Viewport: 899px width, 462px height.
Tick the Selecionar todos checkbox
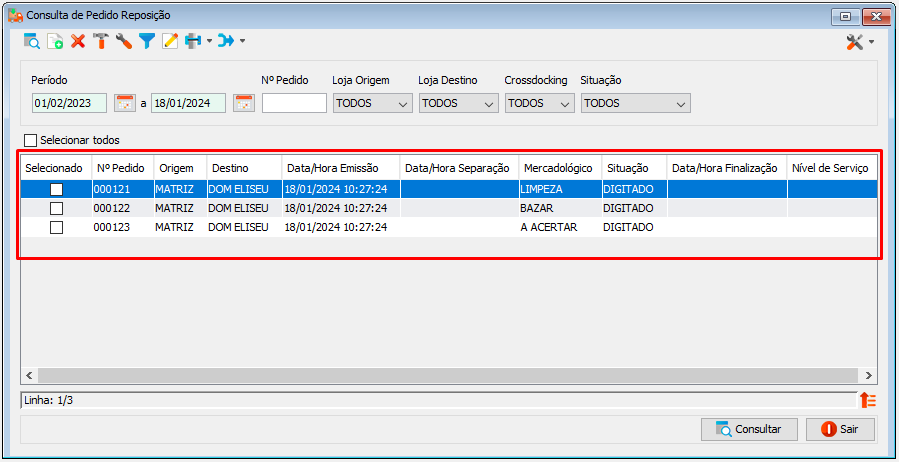tap(30, 140)
